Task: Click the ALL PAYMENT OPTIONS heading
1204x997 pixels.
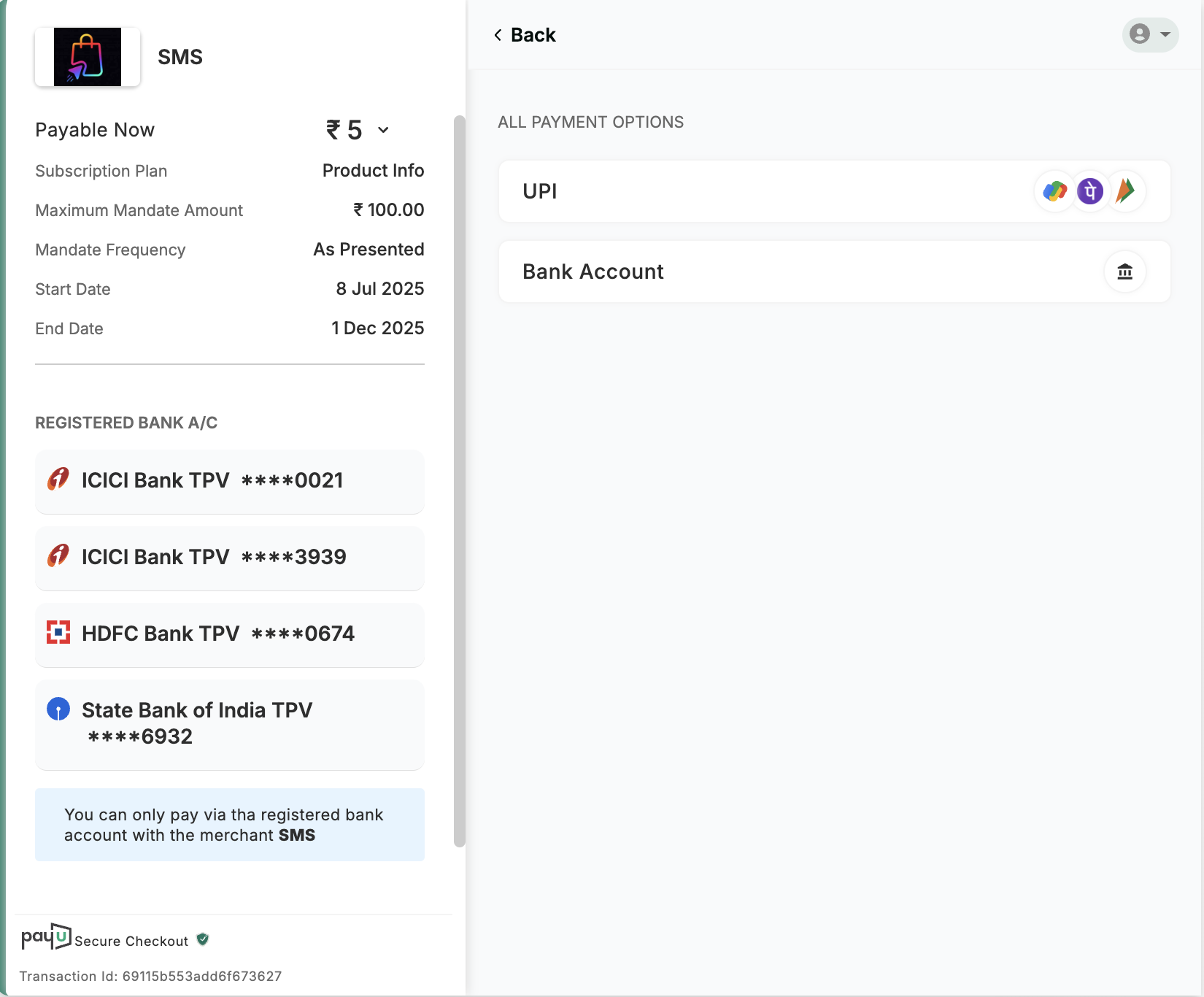Action: [x=590, y=122]
